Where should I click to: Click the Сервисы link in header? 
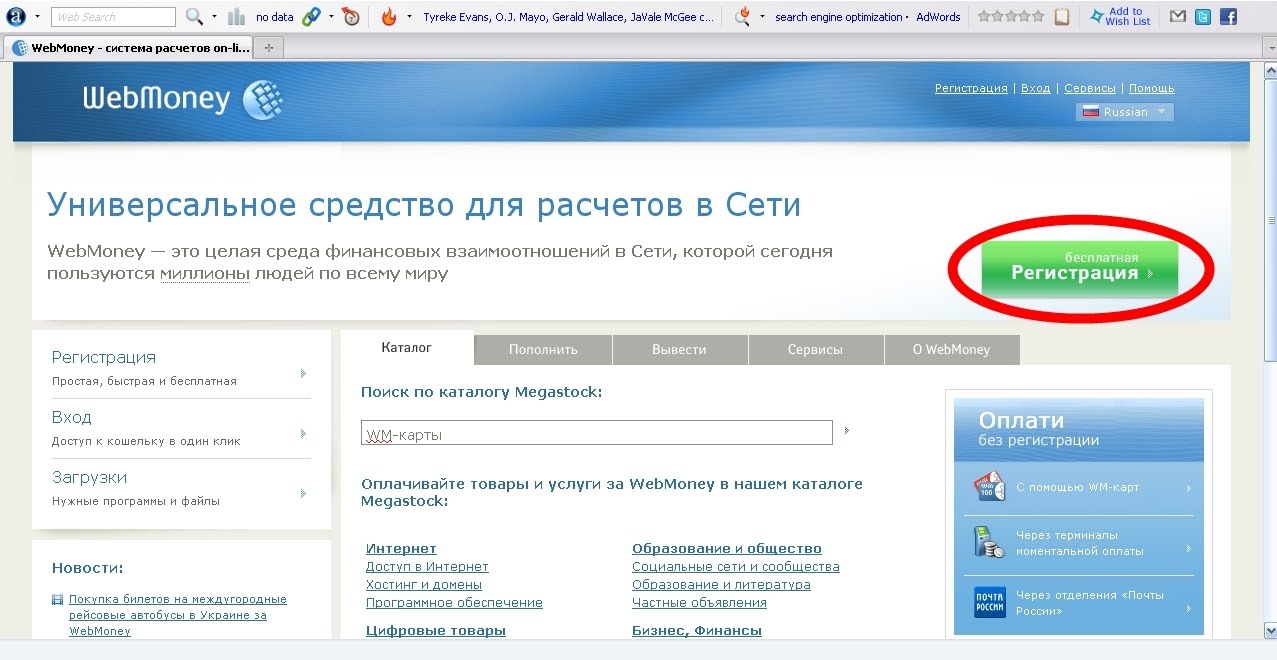(1090, 88)
